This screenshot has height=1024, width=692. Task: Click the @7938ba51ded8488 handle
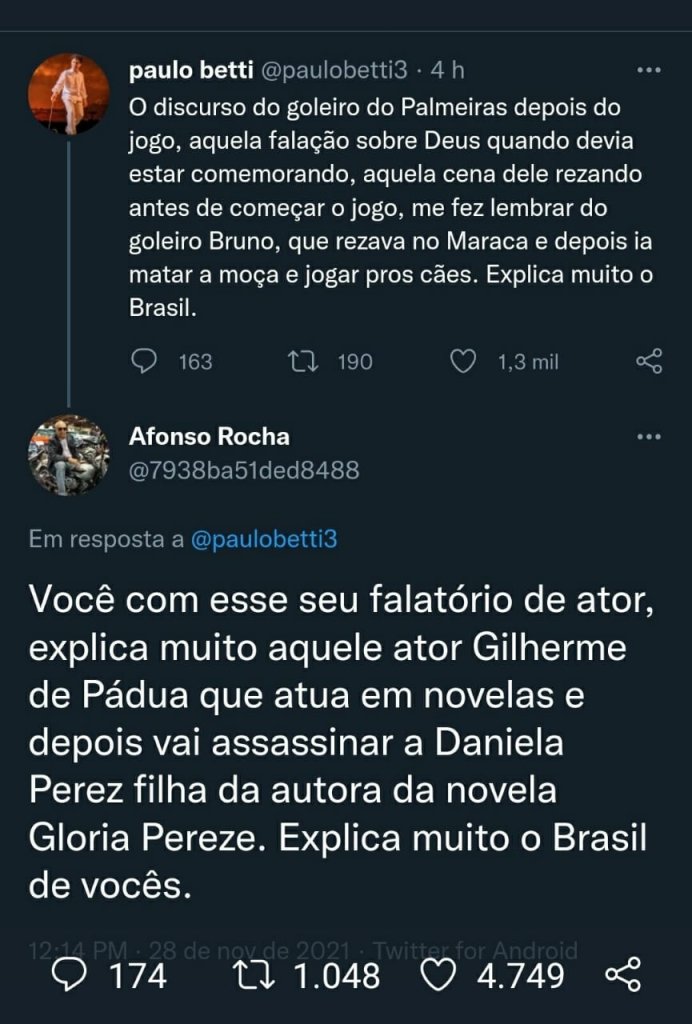click(244, 469)
